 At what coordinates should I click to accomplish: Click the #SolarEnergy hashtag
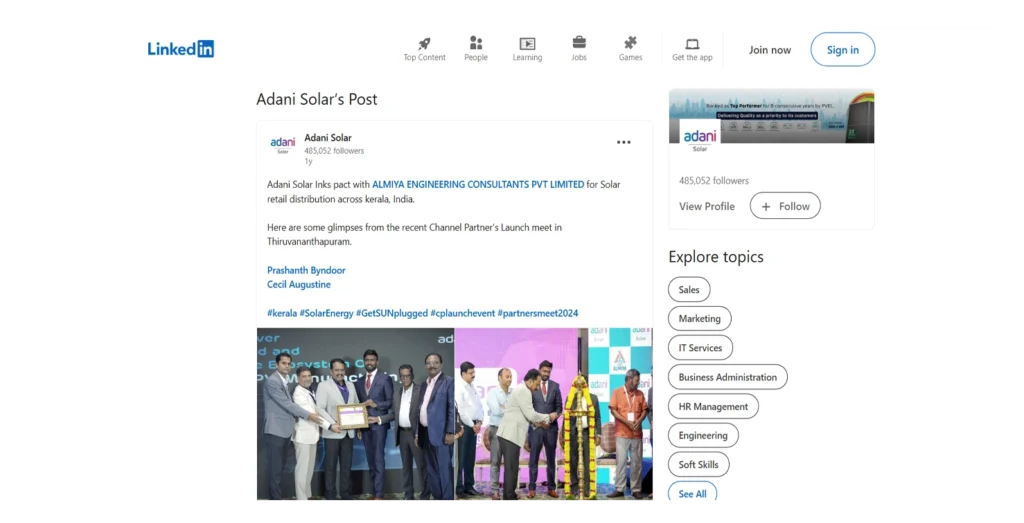tap(326, 313)
